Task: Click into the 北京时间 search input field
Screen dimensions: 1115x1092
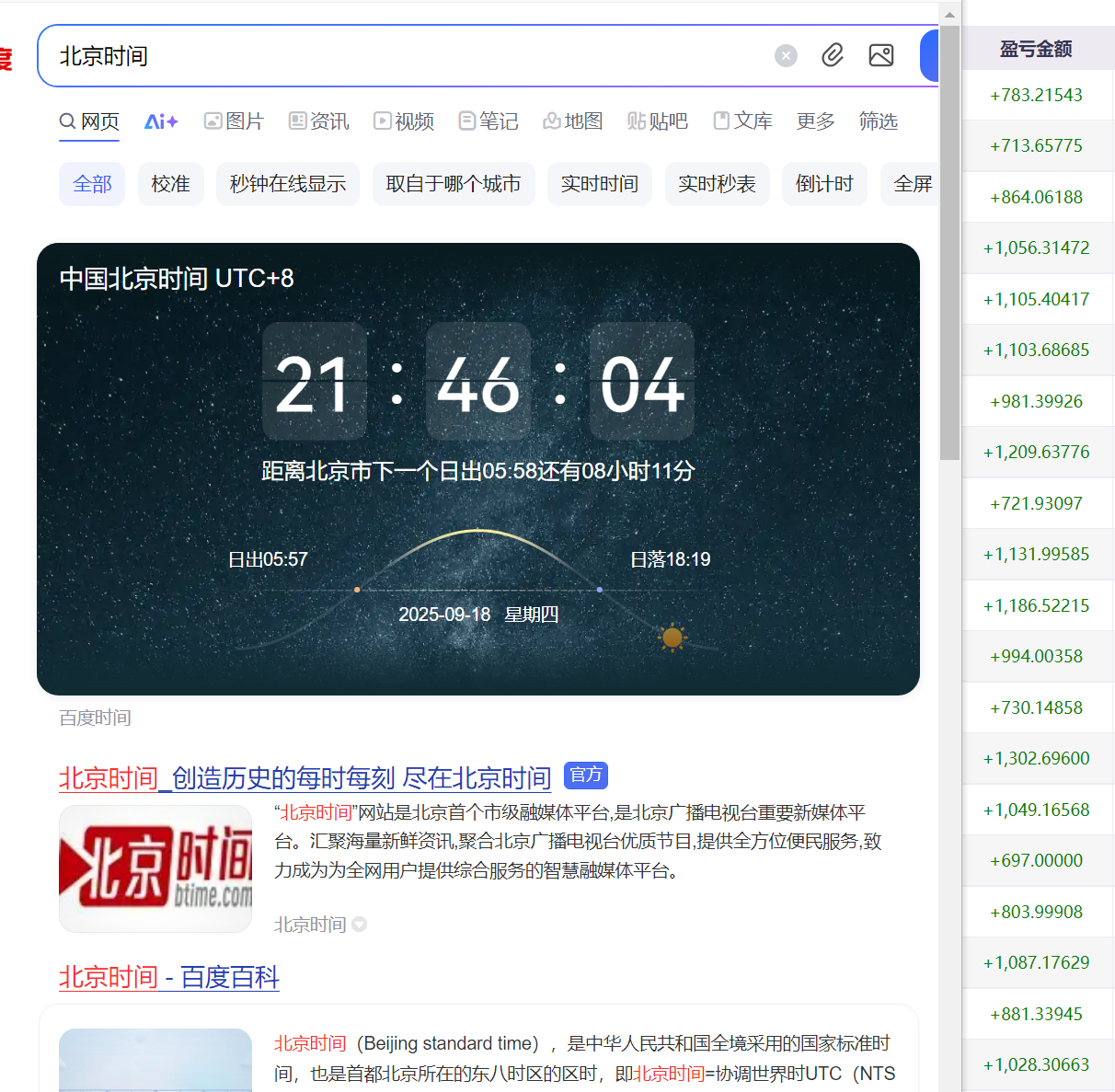Action: click(x=405, y=56)
